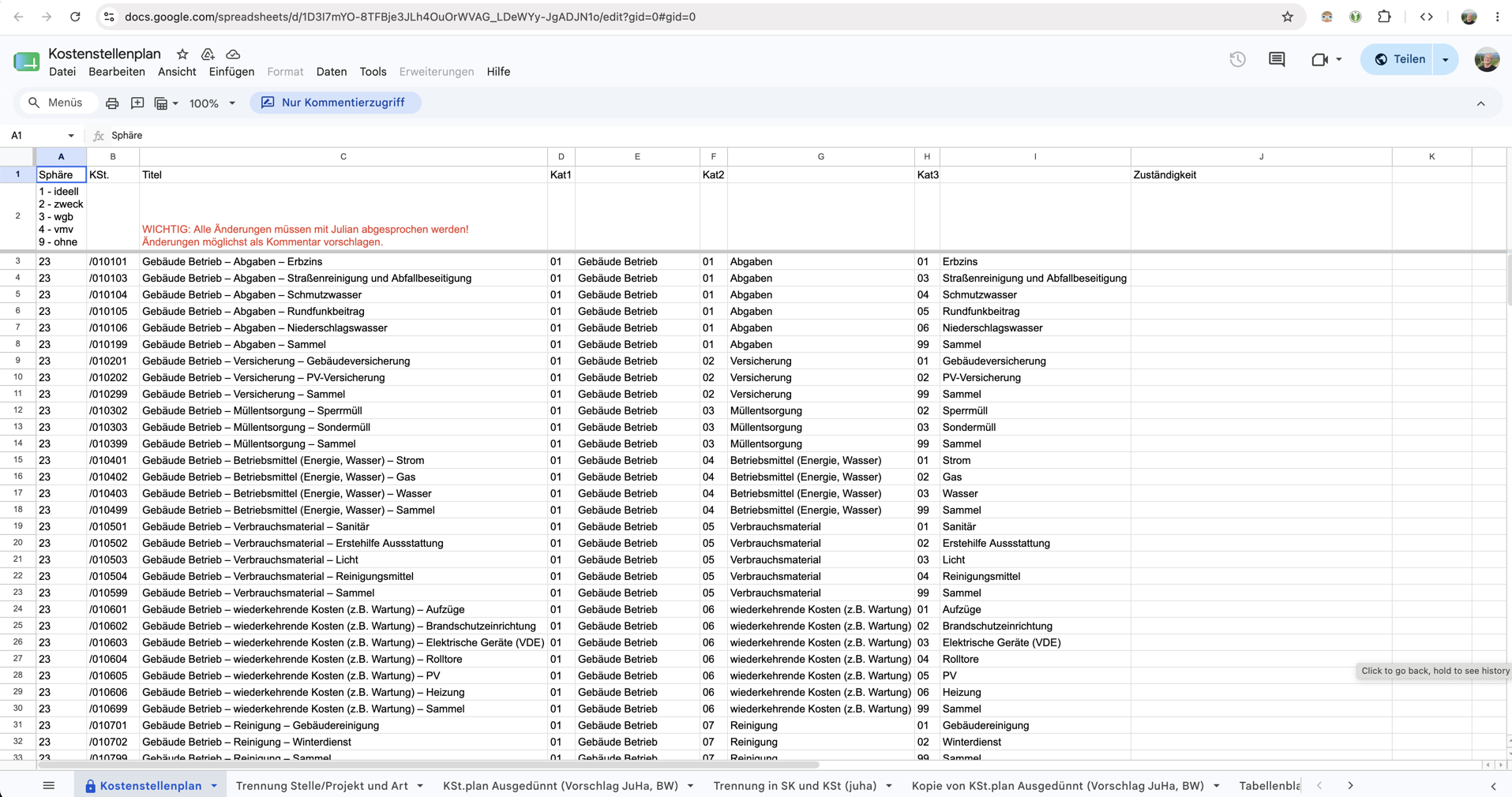
Task: Click the document title Kostenstellenplan
Action: [x=104, y=54]
